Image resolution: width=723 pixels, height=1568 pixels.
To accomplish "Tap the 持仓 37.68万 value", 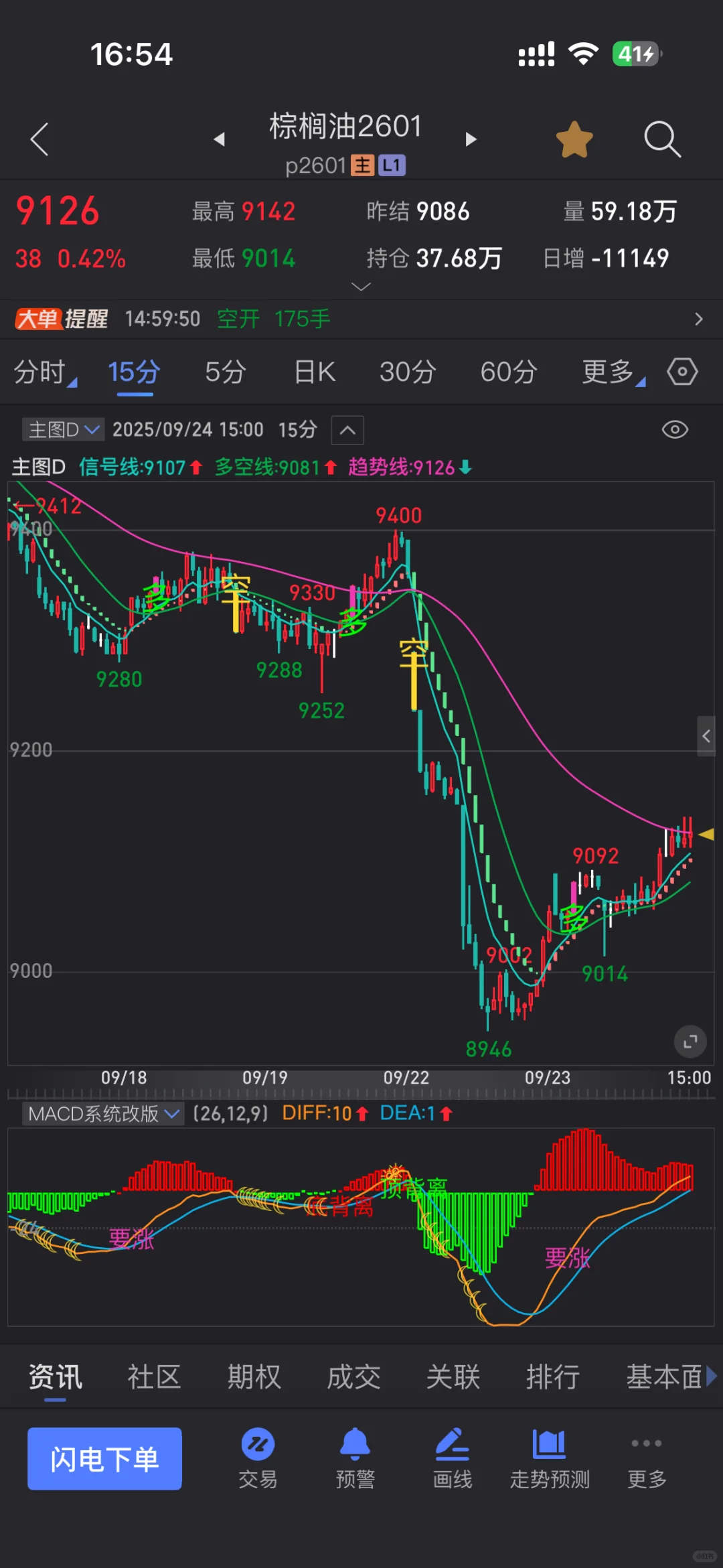I will click(x=434, y=258).
